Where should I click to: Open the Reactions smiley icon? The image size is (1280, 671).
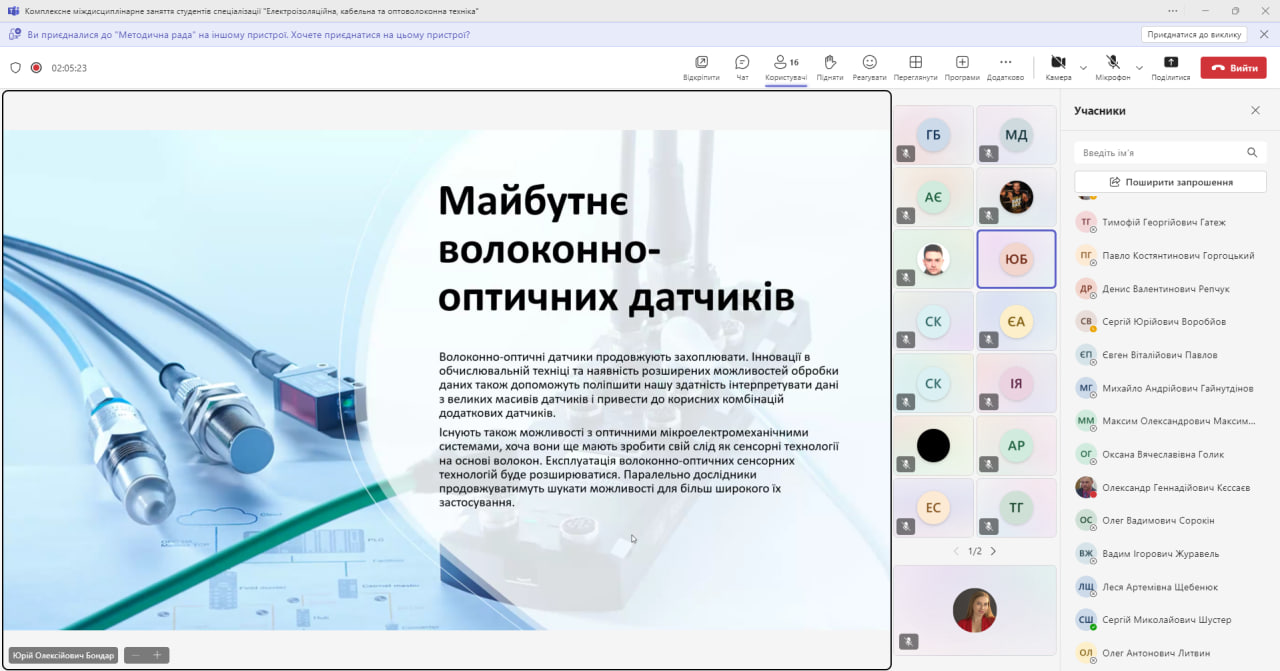(x=869, y=63)
